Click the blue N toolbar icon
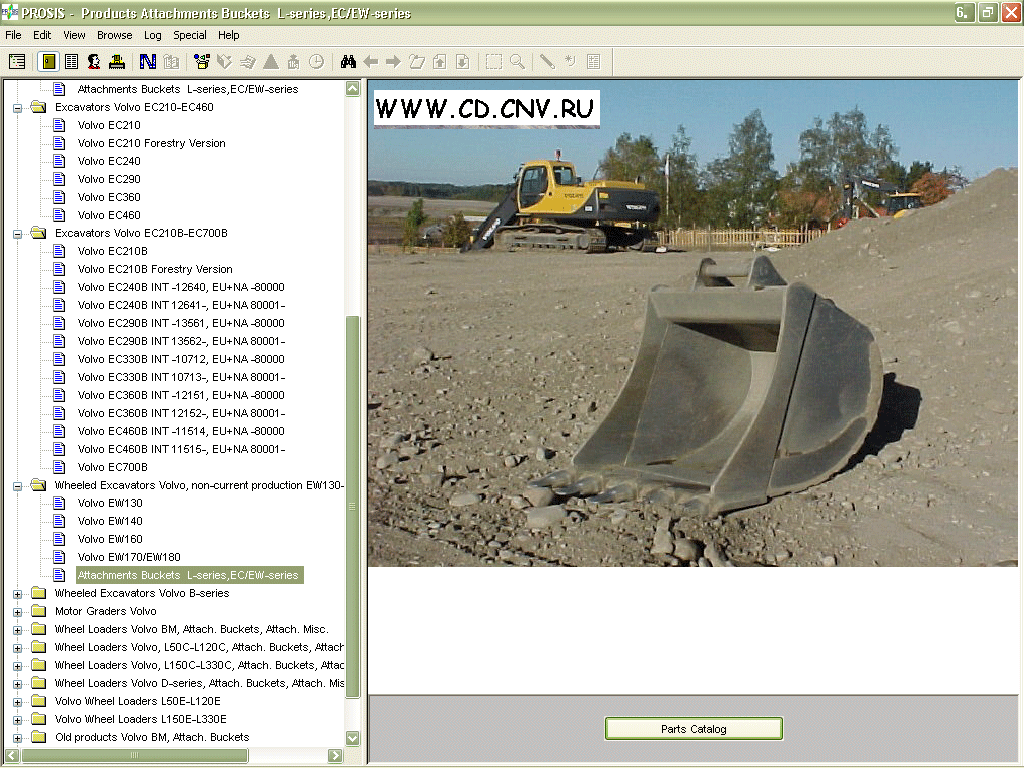1024x768 pixels. point(148,62)
